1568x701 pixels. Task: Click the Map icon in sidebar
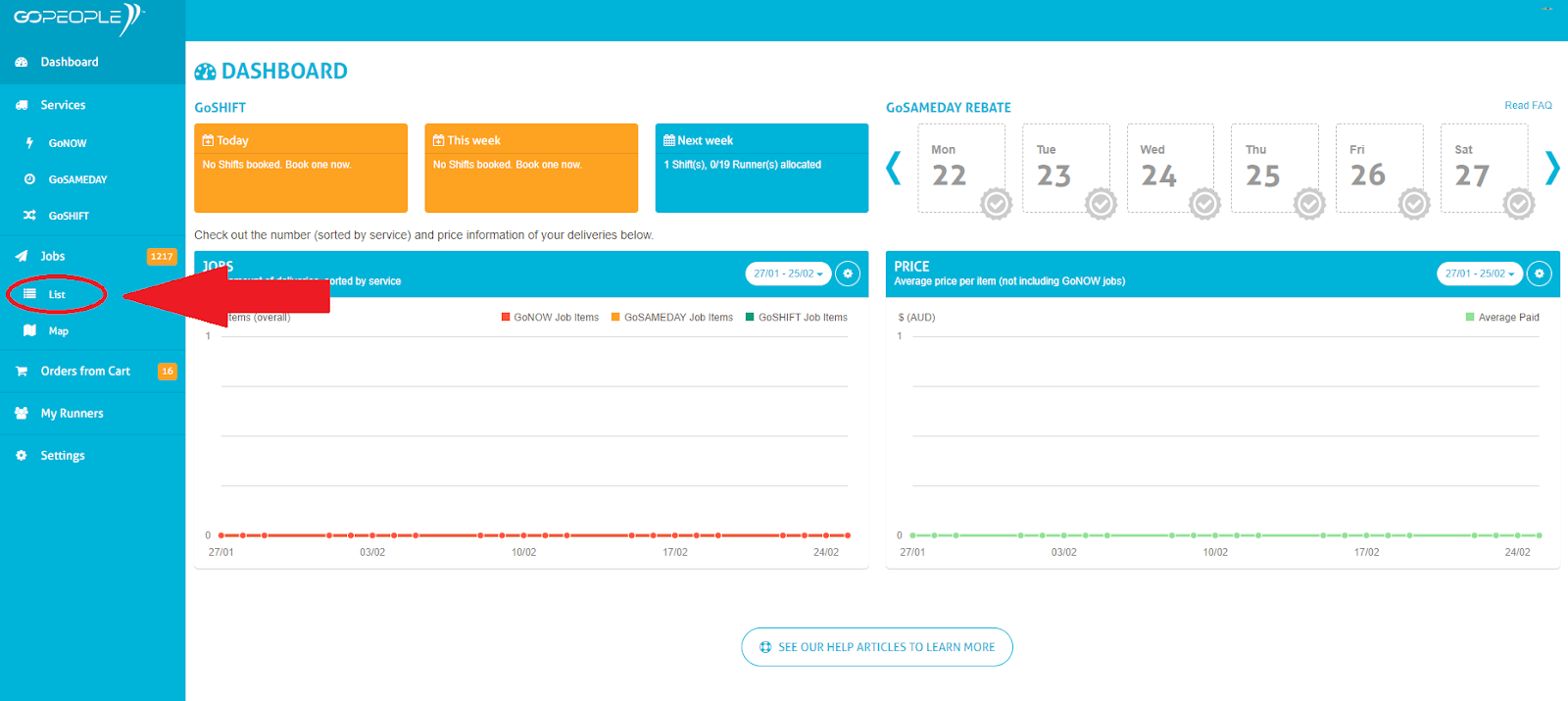tap(29, 330)
